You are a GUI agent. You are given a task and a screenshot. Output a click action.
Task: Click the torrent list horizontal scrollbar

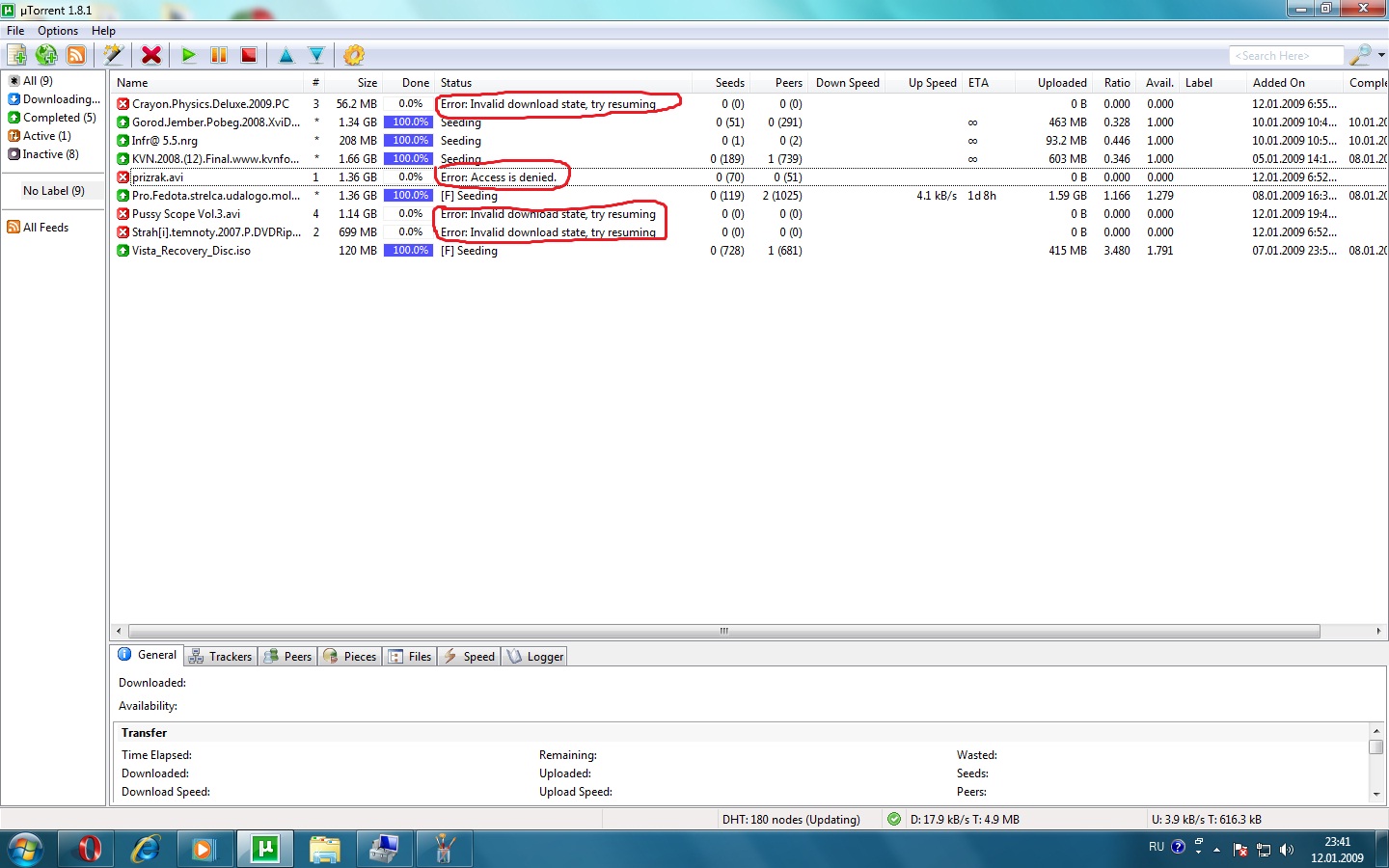(x=723, y=631)
